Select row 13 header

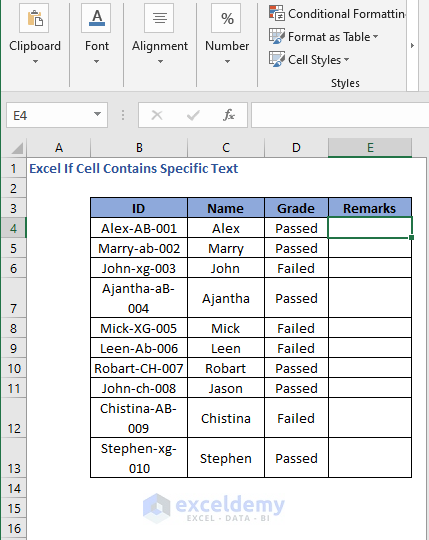[13, 458]
